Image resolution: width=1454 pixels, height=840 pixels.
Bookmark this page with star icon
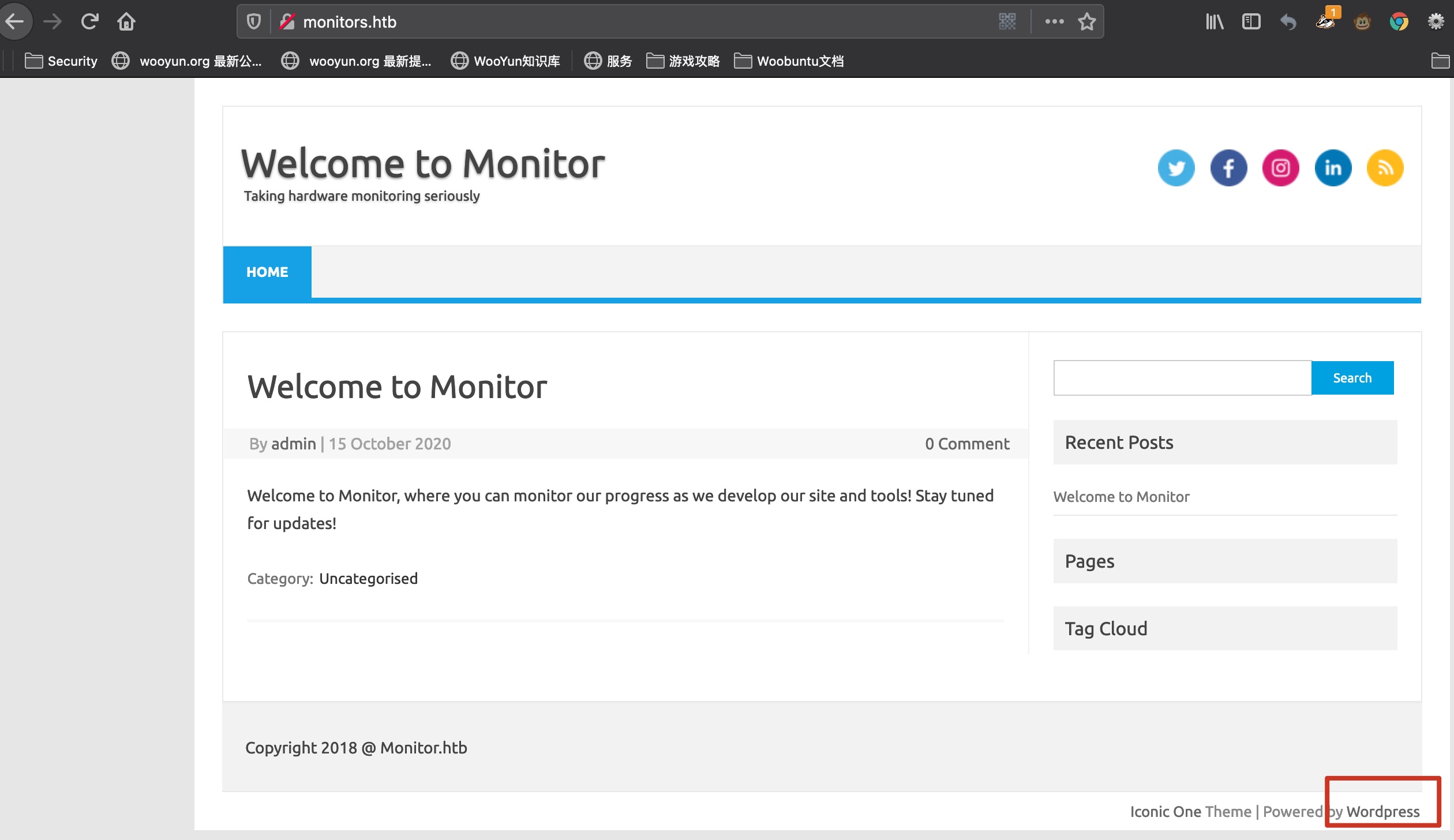point(1086,22)
